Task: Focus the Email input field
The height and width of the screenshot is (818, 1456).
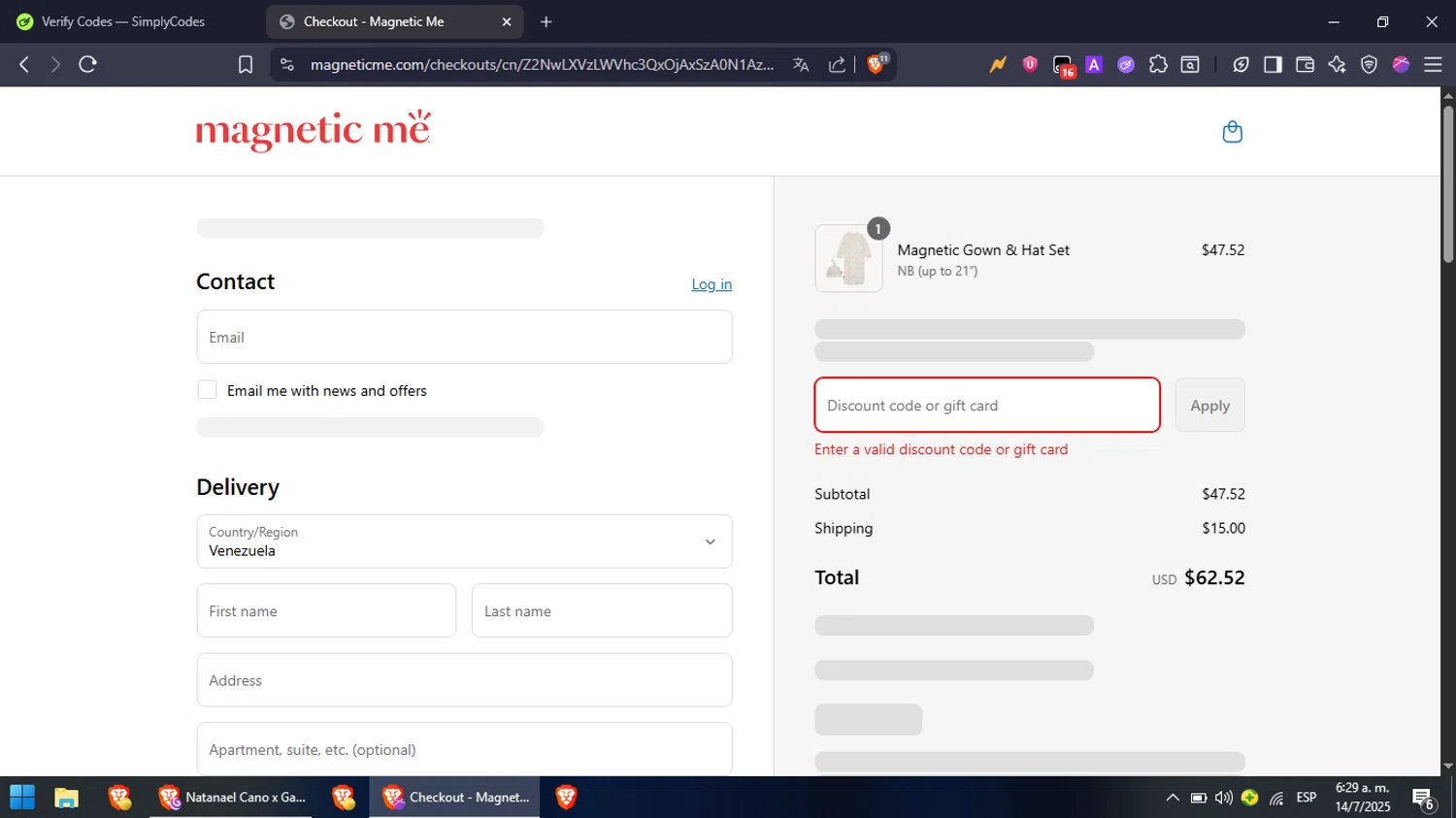Action: 464,337
